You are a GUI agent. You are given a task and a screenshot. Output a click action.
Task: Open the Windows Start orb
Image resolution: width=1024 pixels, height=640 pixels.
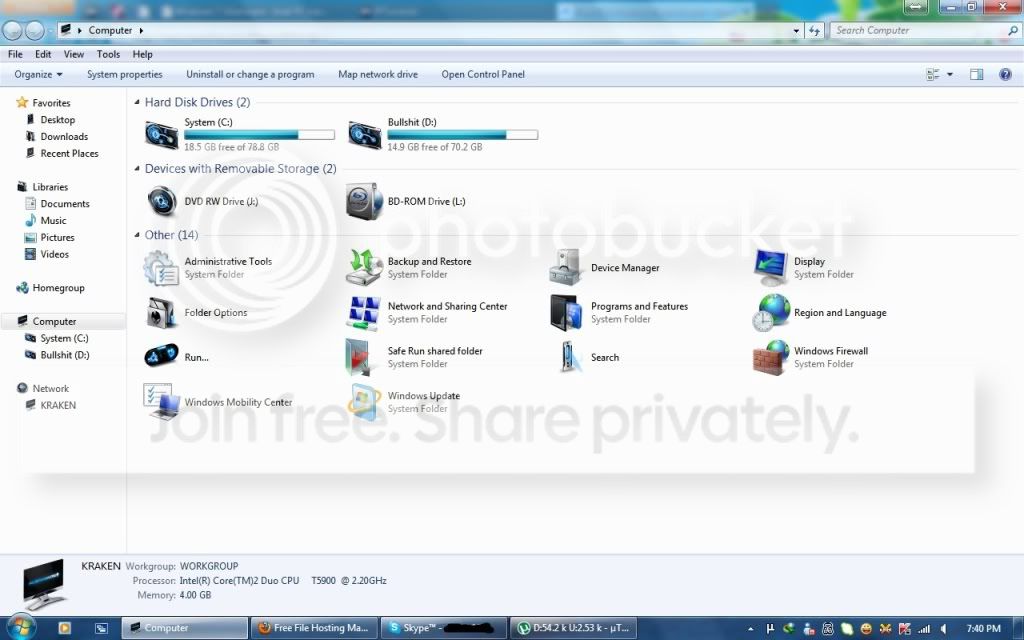point(20,628)
